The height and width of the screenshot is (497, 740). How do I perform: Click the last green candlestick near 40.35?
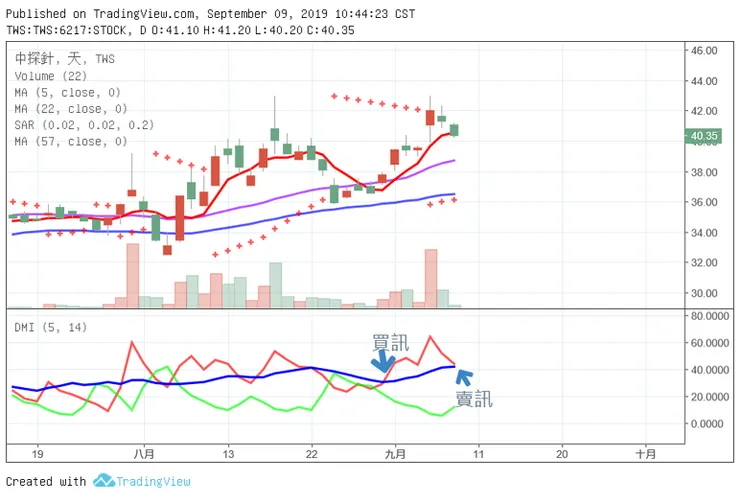tap(454, 130)
